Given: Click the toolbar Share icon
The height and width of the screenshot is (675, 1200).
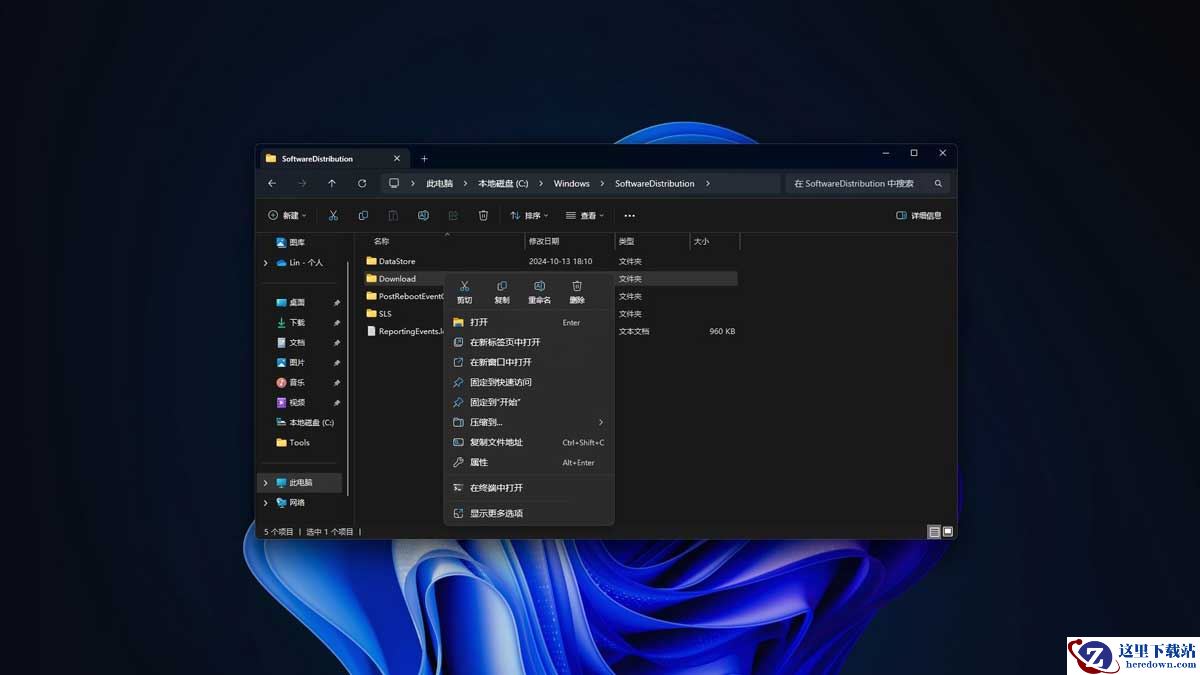Looking at the screenshot, I should (x=453, y=215).
